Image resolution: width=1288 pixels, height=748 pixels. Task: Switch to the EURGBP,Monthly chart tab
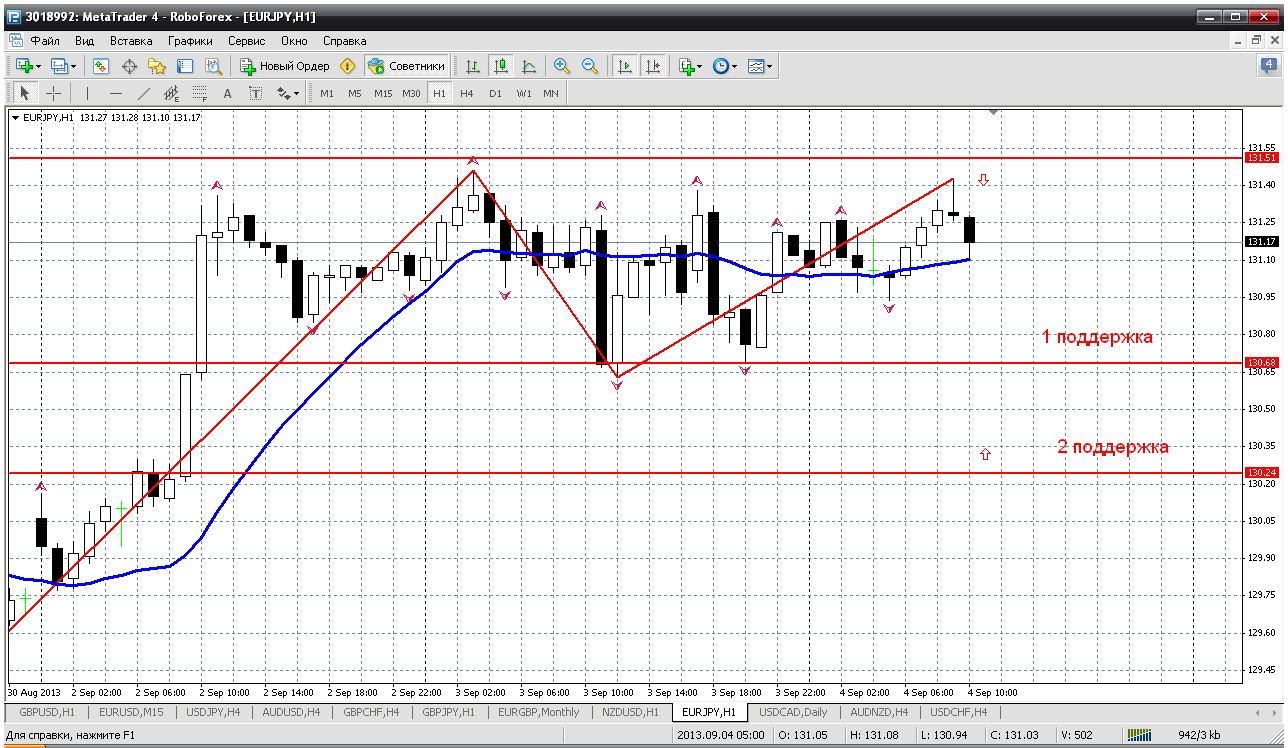pyautogui.click(x=540, y=712)
